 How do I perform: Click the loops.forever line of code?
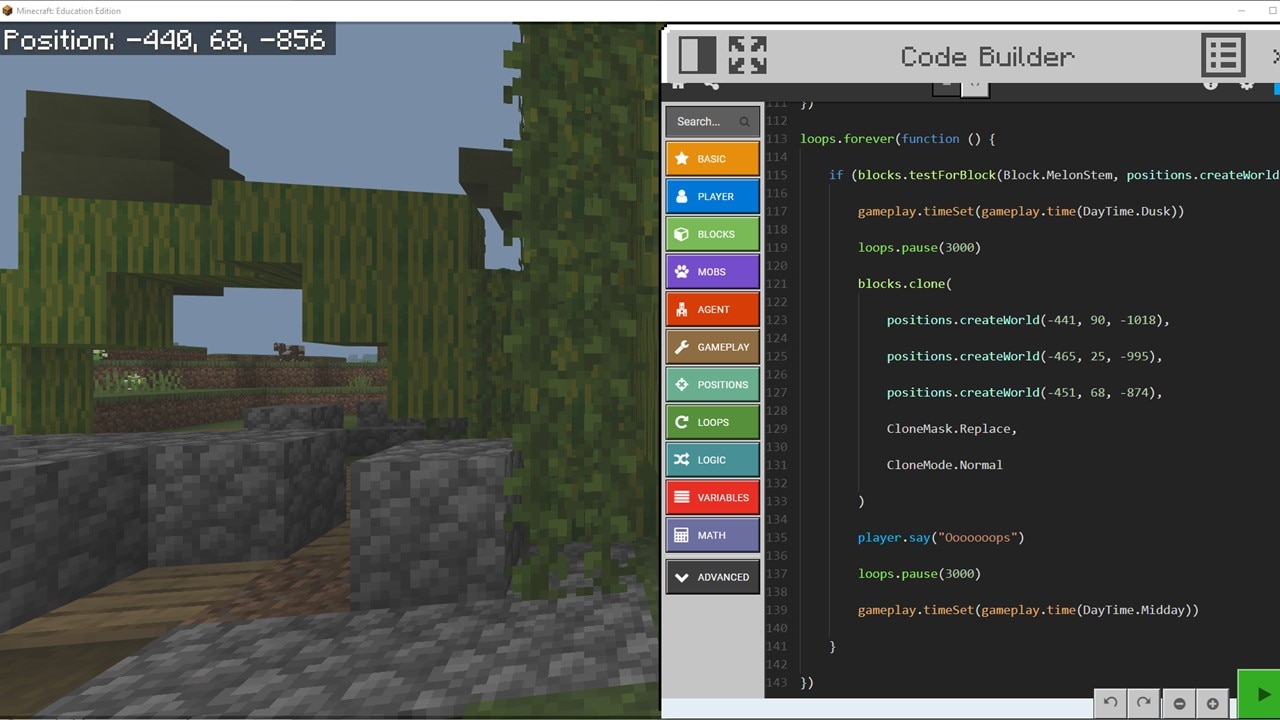[898, 139]
